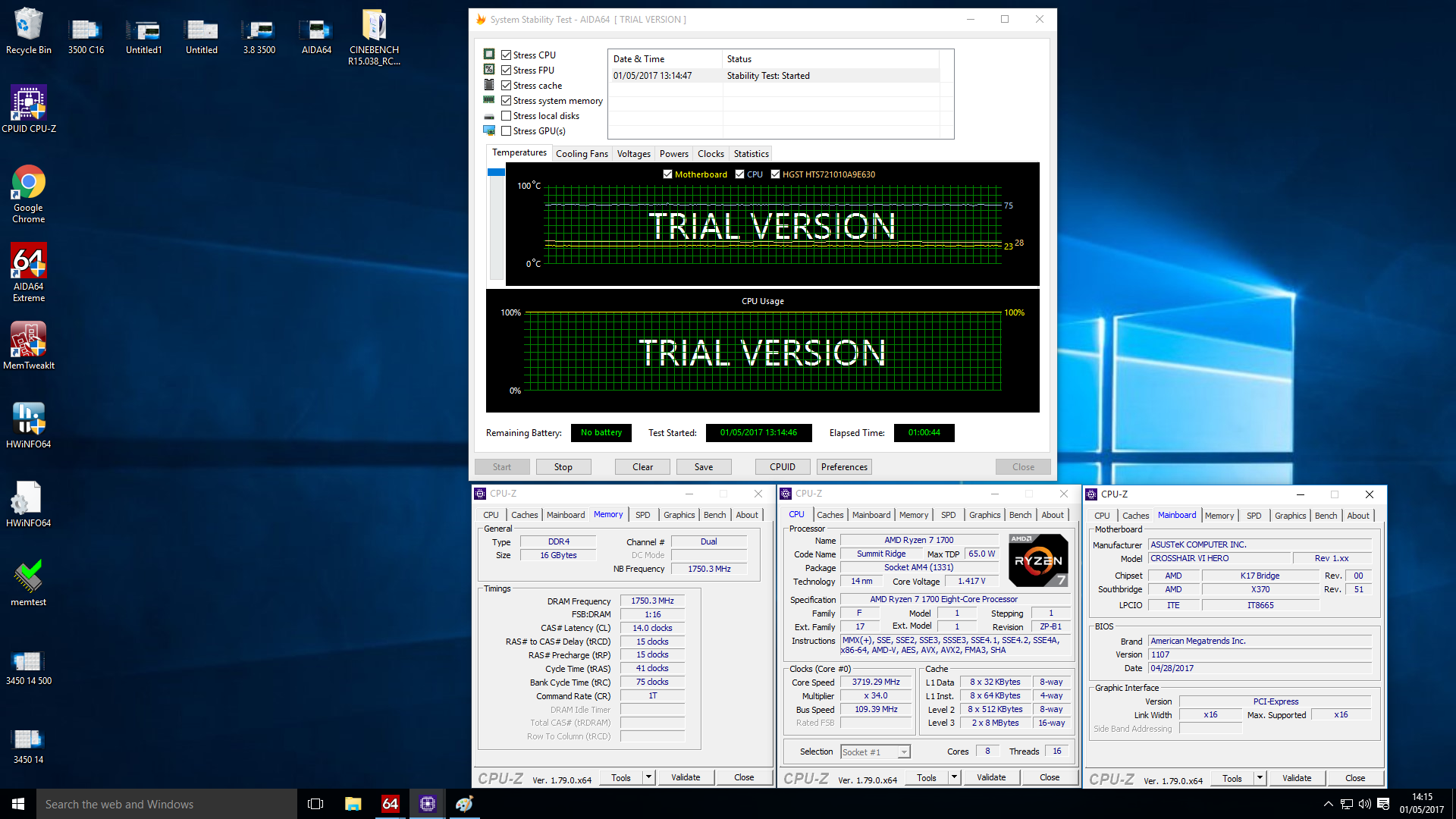Image resolution: width=1456 pixels, height=819 pixels.
Task: Open Task View in the taskbar
Action: click(x=315, y=804)
